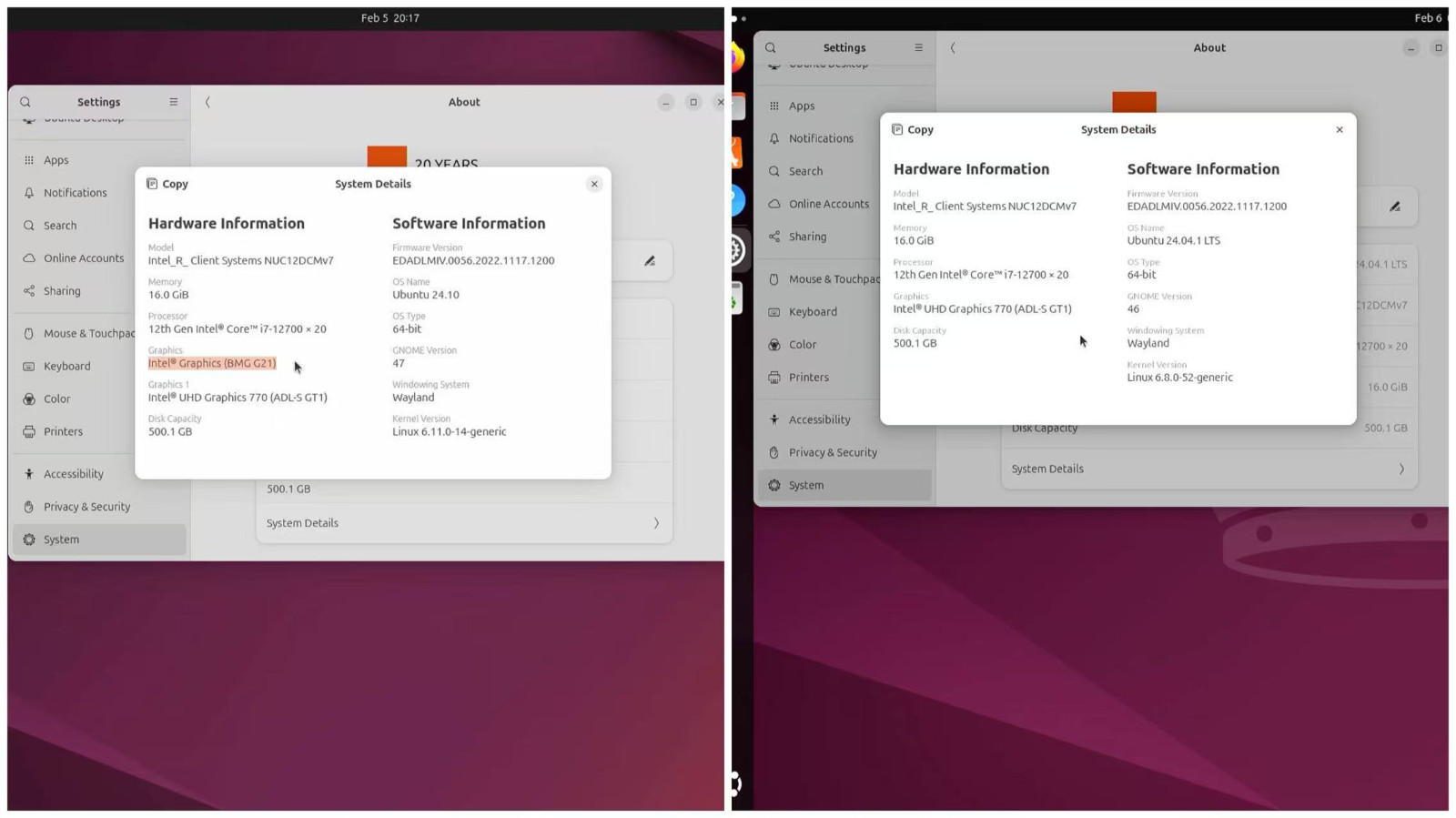Click the pencil edit icon in left About page
Screen dimensions: 1456x818
pyautogui.click(x=650, y=261)
